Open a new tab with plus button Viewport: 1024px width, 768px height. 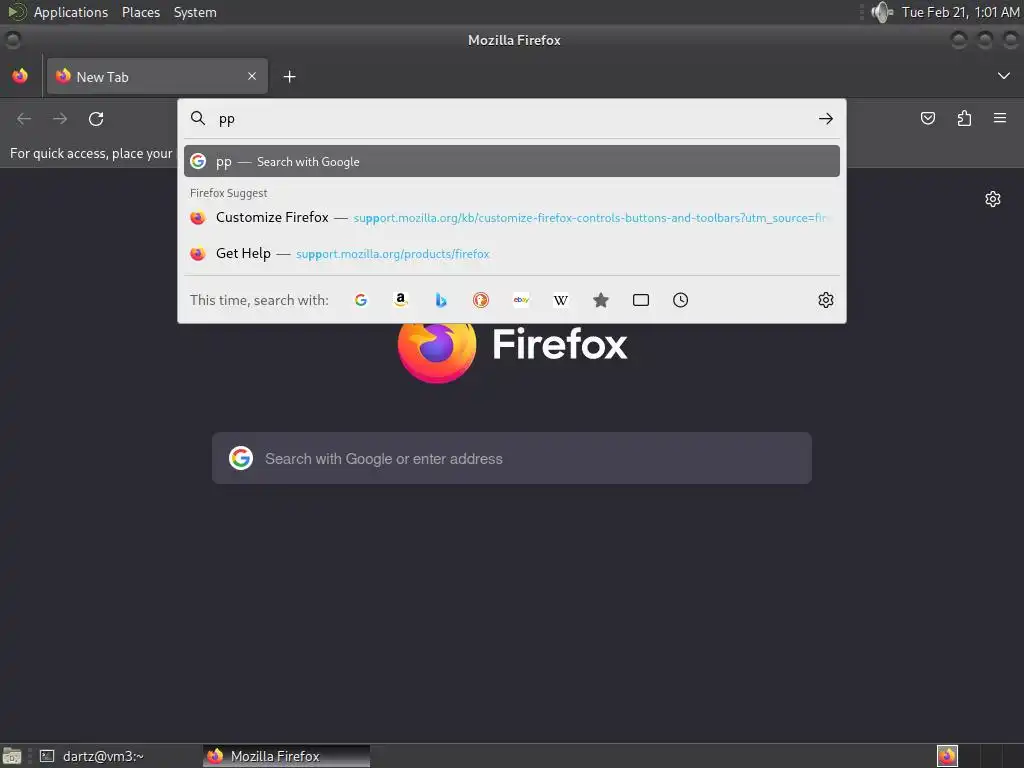[x=289, y=77]
